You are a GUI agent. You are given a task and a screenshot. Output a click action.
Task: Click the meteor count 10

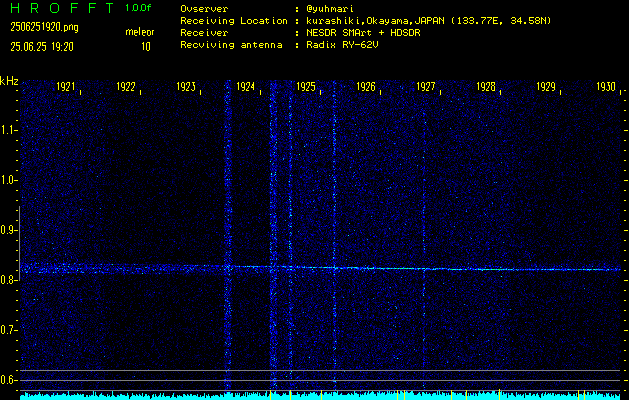pyautogui.click(x=146, y=47)
